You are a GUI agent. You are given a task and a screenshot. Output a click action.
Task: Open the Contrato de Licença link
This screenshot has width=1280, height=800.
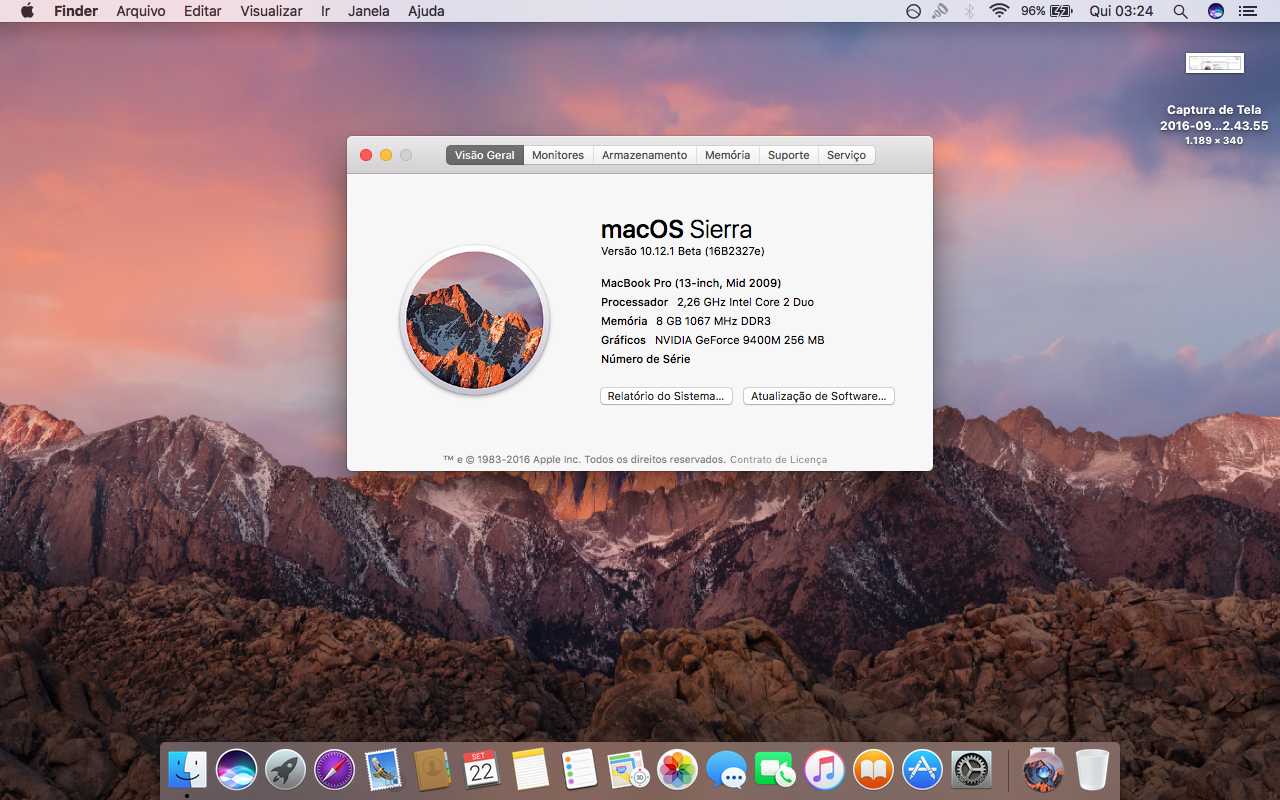point(778,460)
